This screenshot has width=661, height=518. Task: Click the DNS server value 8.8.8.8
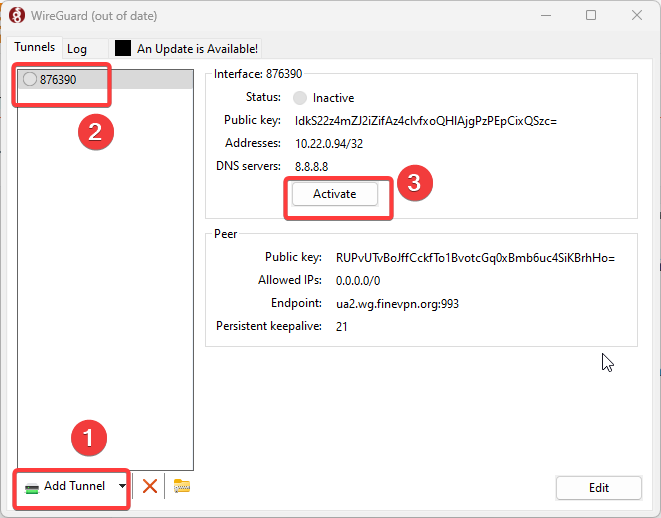point(311,166)
